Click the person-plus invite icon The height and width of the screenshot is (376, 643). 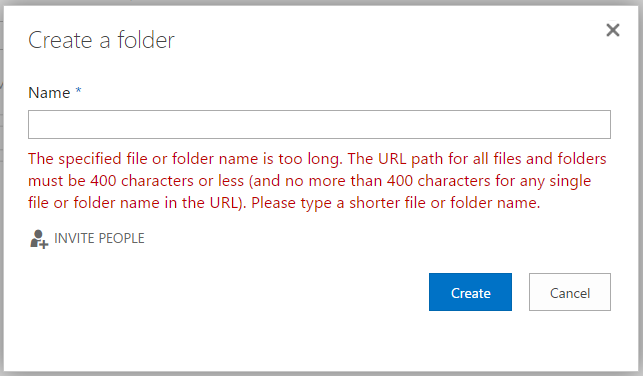(x=39, y=239)
